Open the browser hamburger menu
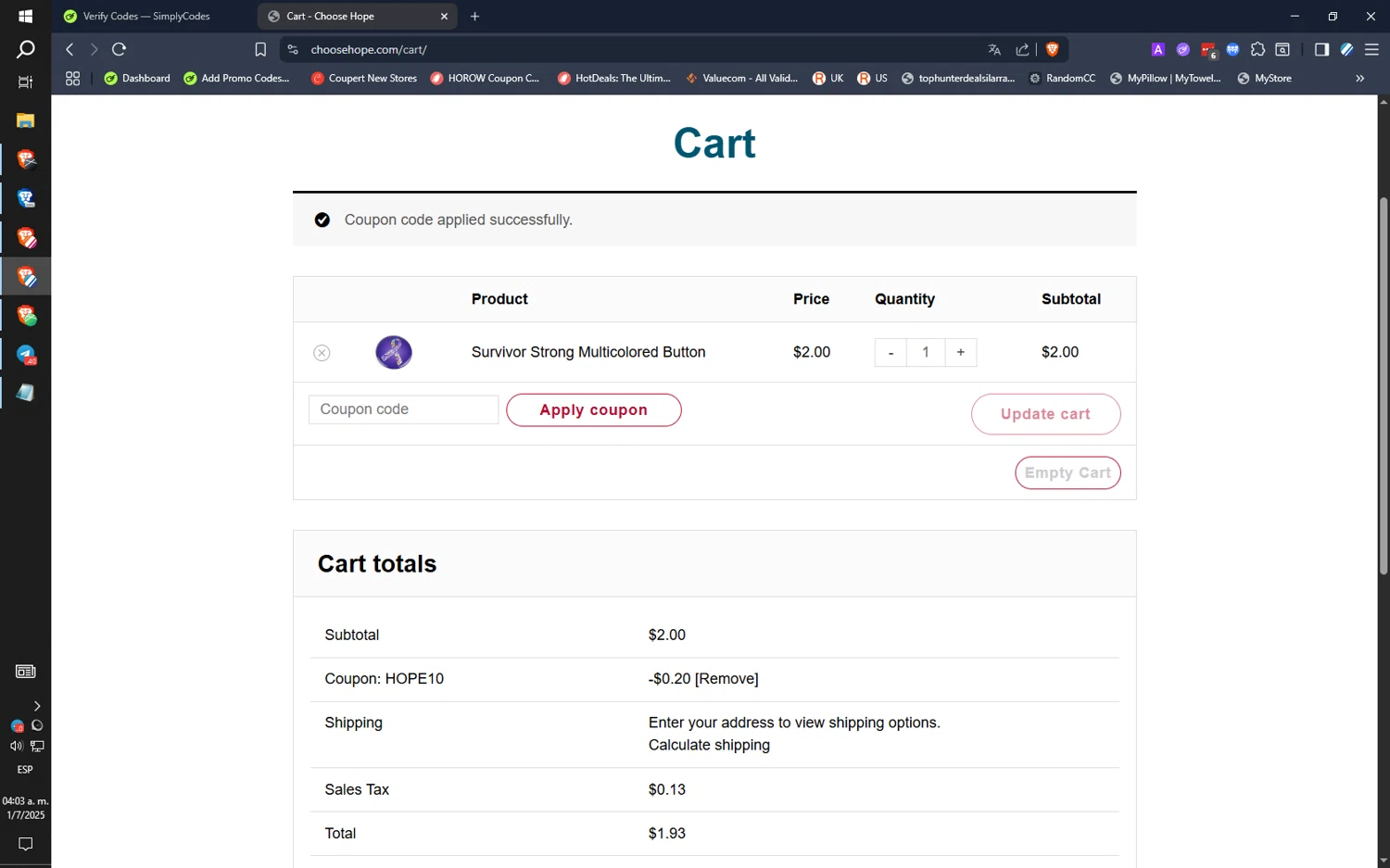The width and height of the screenshot is (1390, 868). (x=1371, y=50)
